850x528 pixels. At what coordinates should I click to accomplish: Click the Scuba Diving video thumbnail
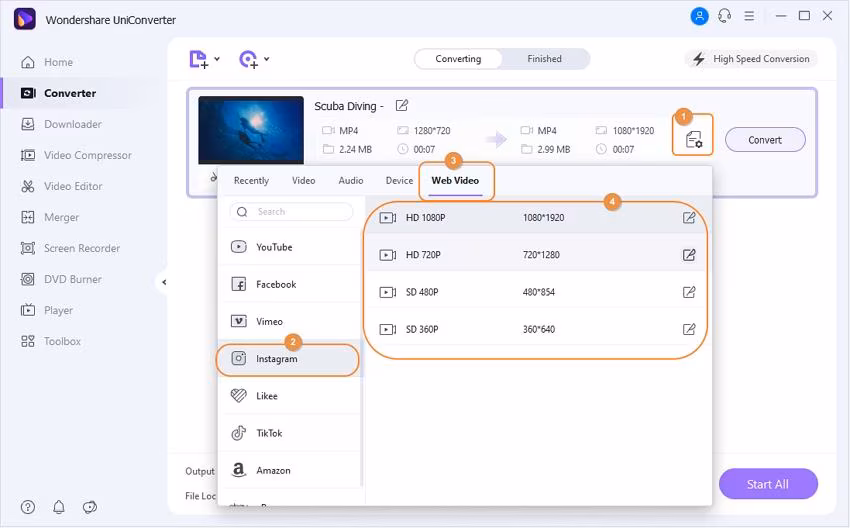(251, 130)
